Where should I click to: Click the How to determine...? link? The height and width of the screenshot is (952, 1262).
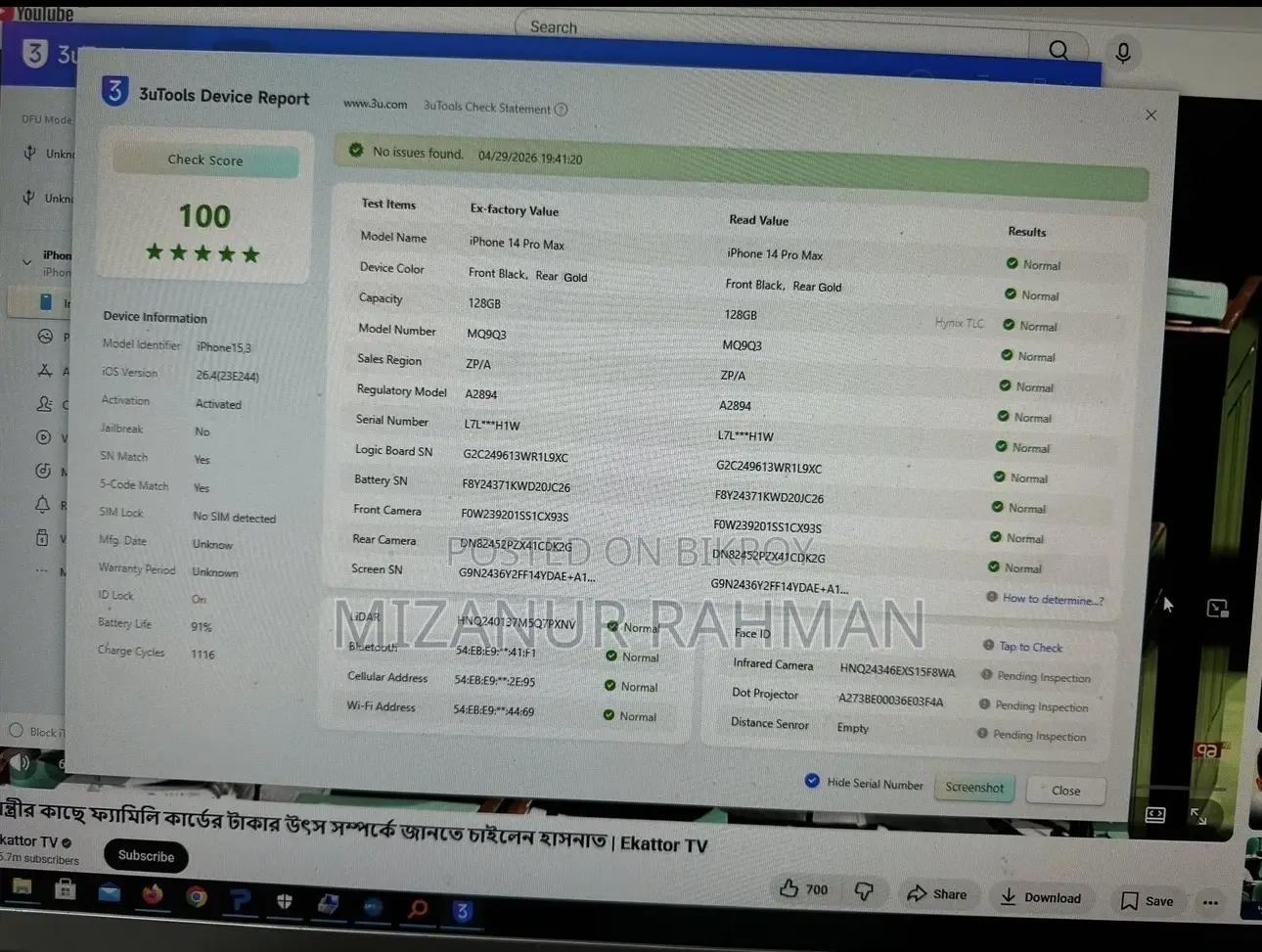[x=1053, y=599]
